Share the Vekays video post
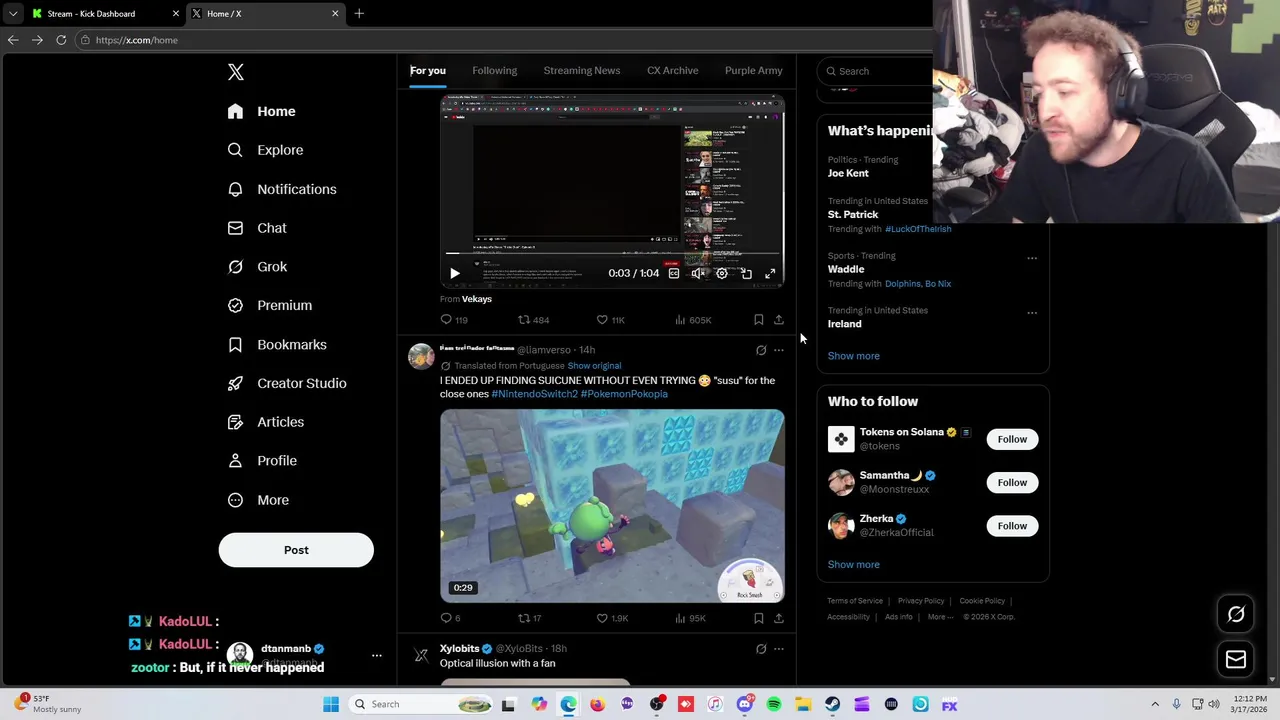Screen dimensions: 1280x720 [779, 320]
